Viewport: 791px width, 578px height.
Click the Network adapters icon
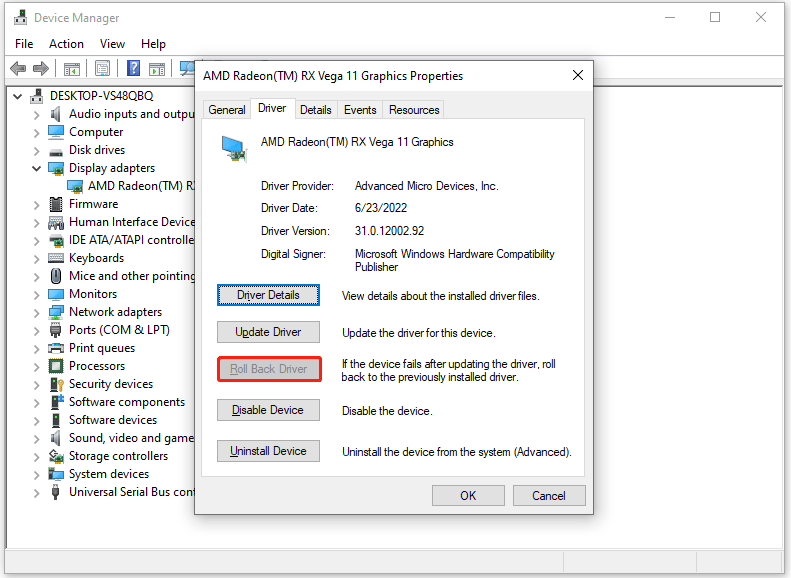point(55,312)
